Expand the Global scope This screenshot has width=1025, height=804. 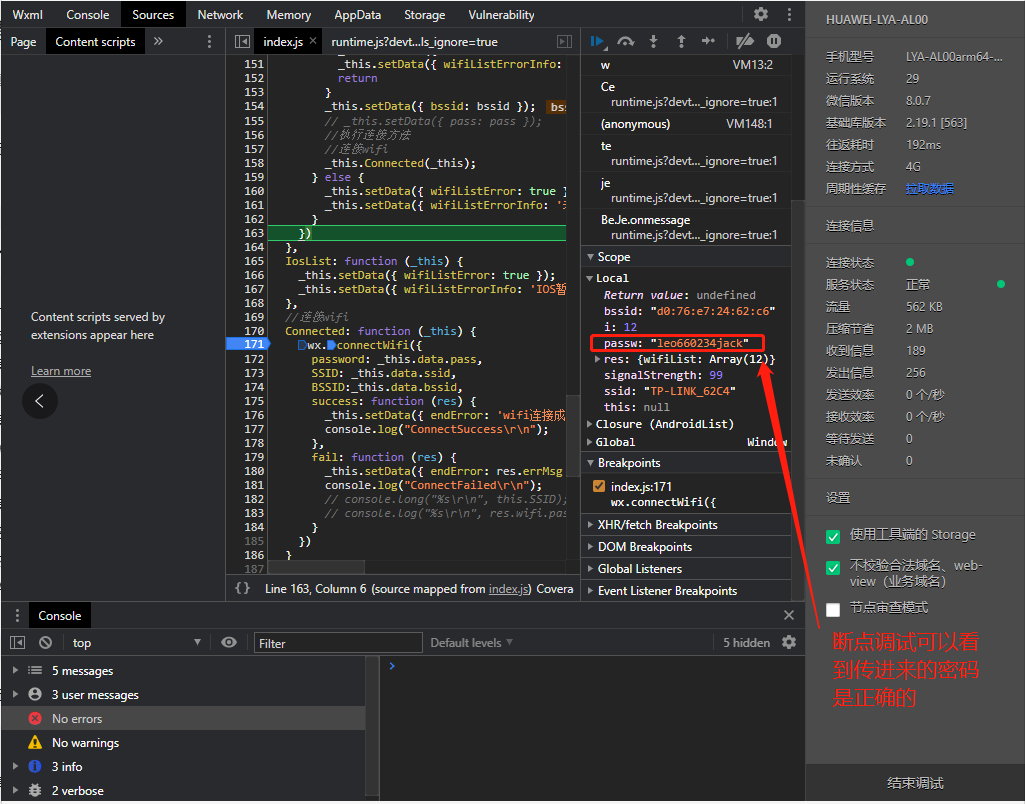point(590,443)
